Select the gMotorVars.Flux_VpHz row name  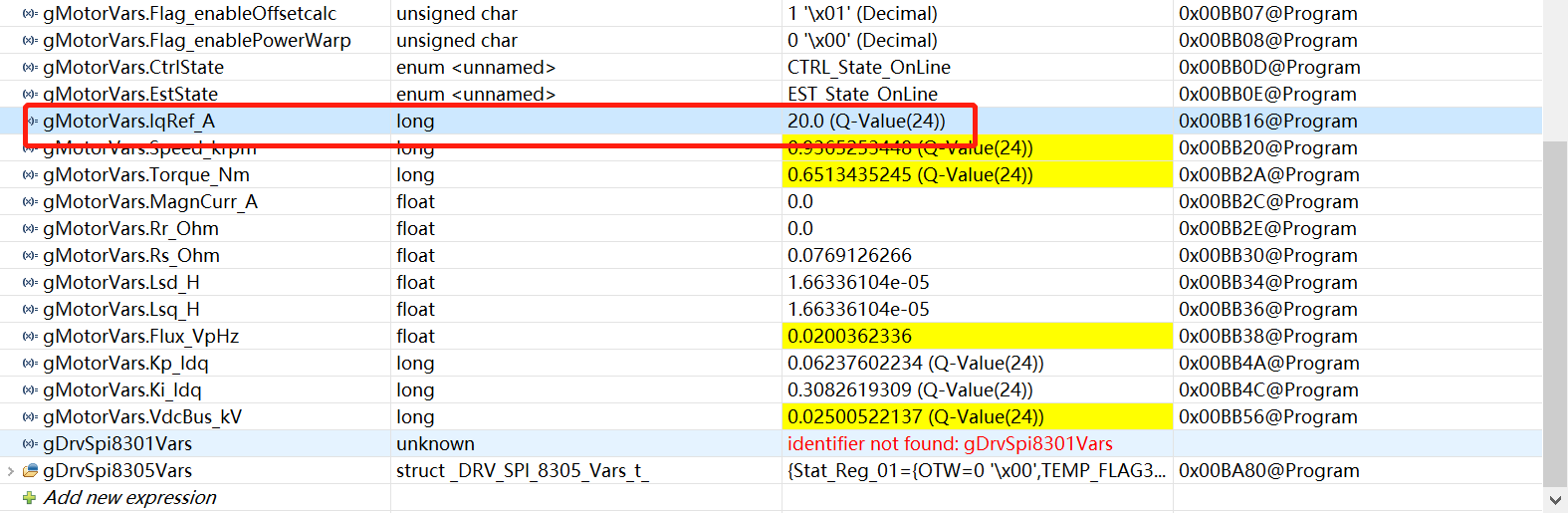tap(140, 337)
